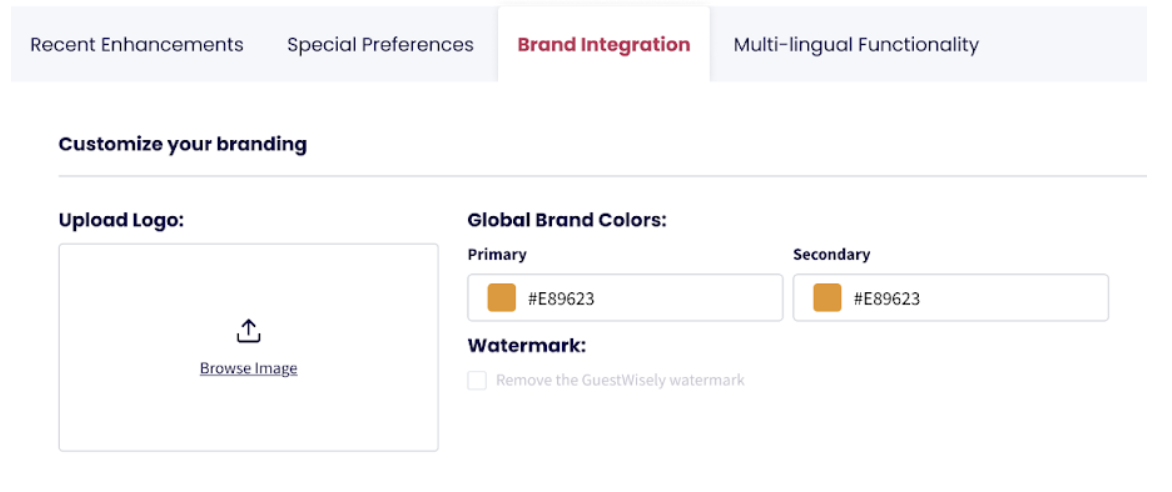The image size is (1172, 492).
Task: Open the Secondary color swatch
Action: click(827, 298)
